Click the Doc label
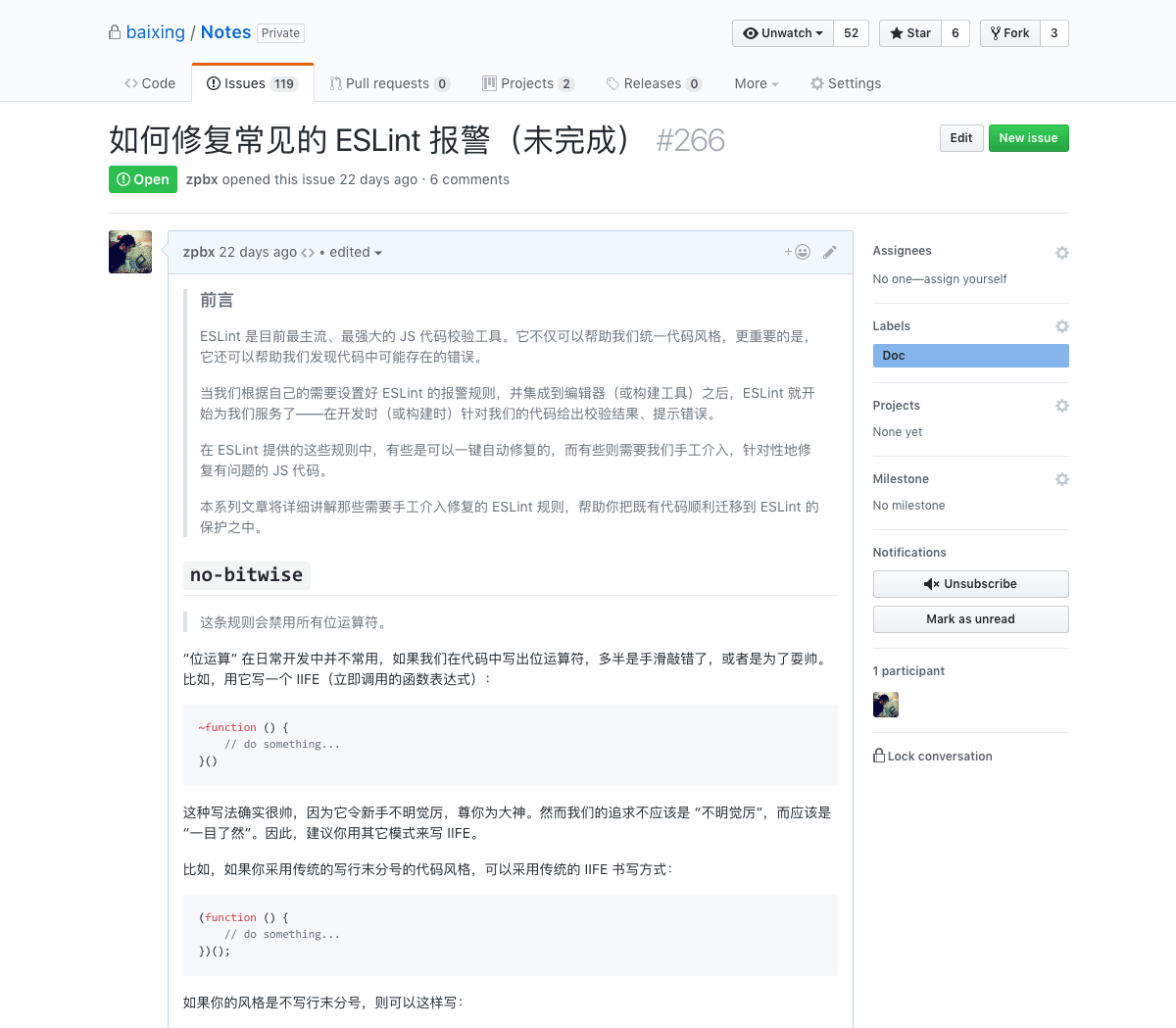Screen dimensions: 1176x1028 971,356
